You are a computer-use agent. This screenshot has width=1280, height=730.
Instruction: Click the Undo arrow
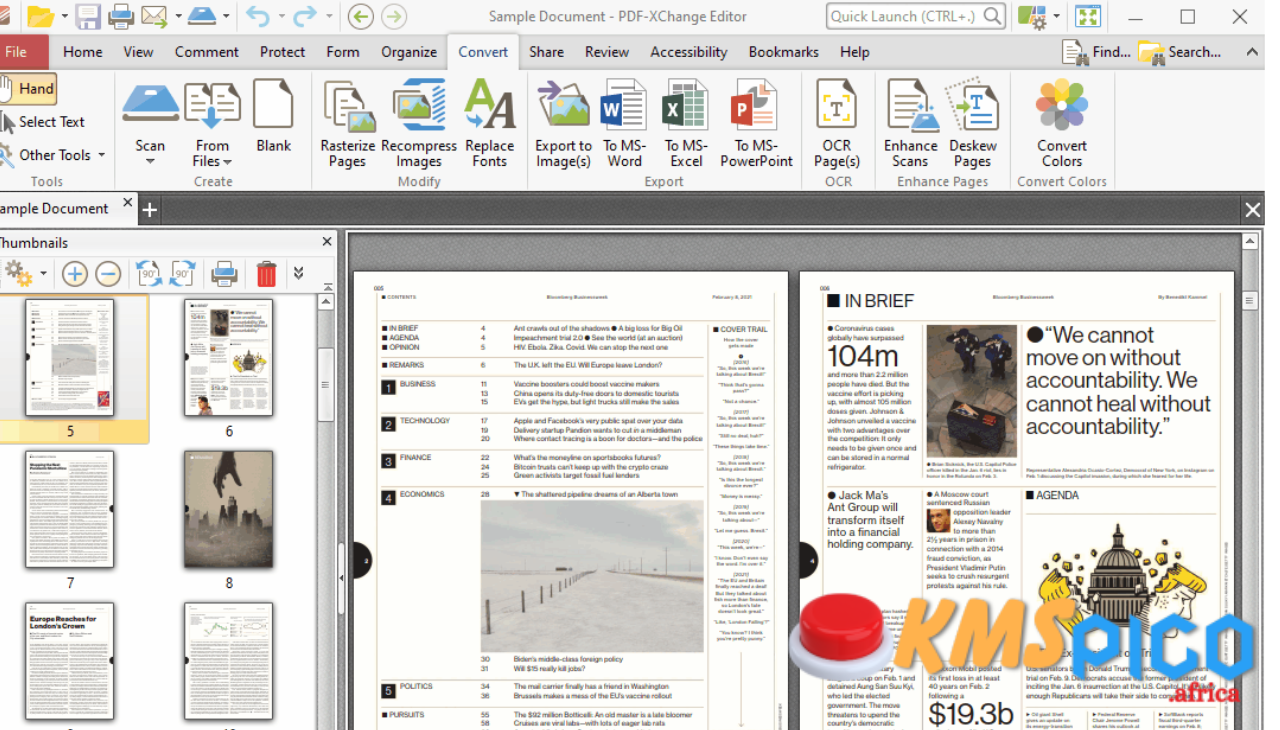(x=257, y=16)
